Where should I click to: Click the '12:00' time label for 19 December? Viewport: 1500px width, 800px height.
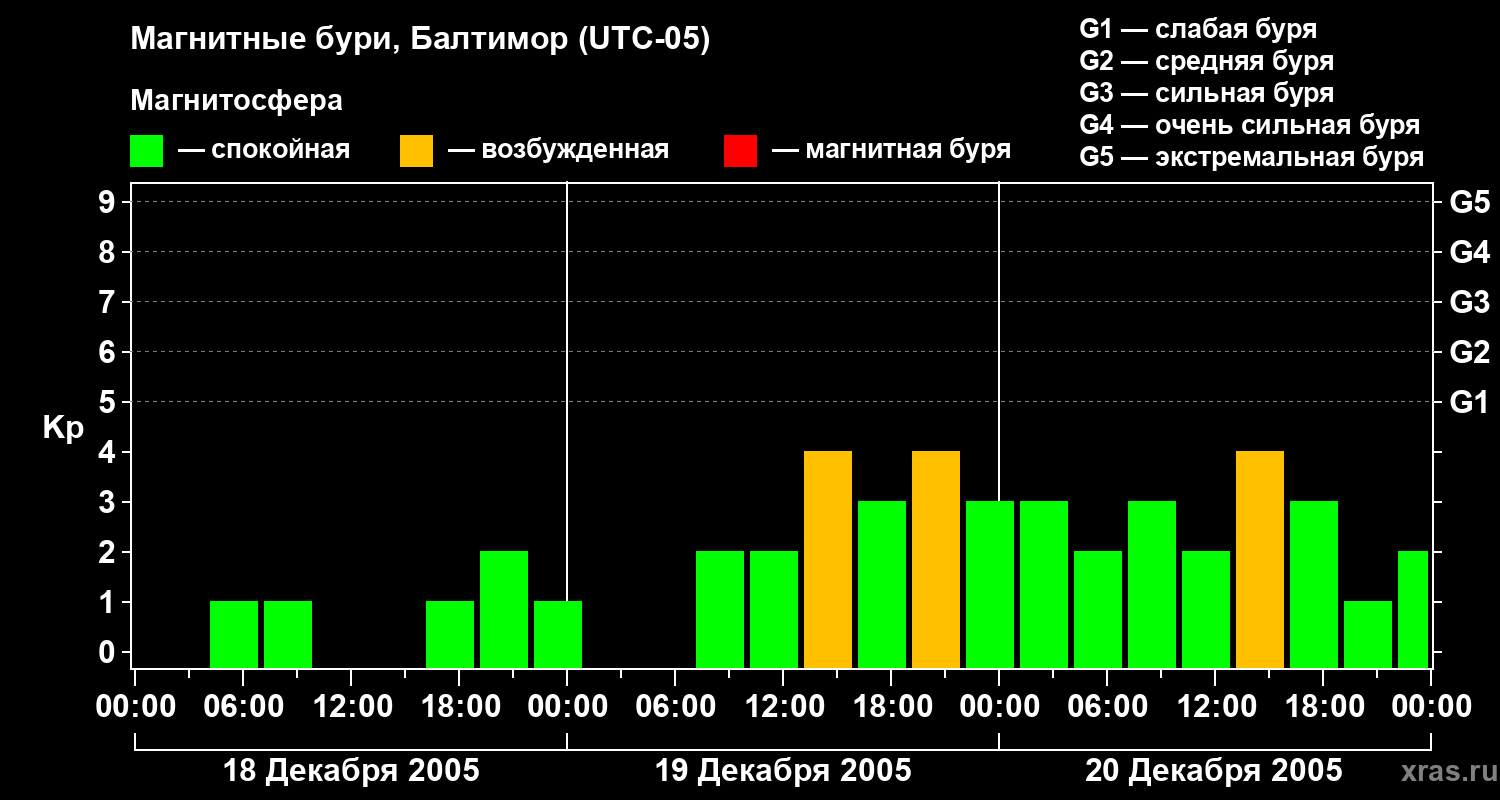point(783,706)
